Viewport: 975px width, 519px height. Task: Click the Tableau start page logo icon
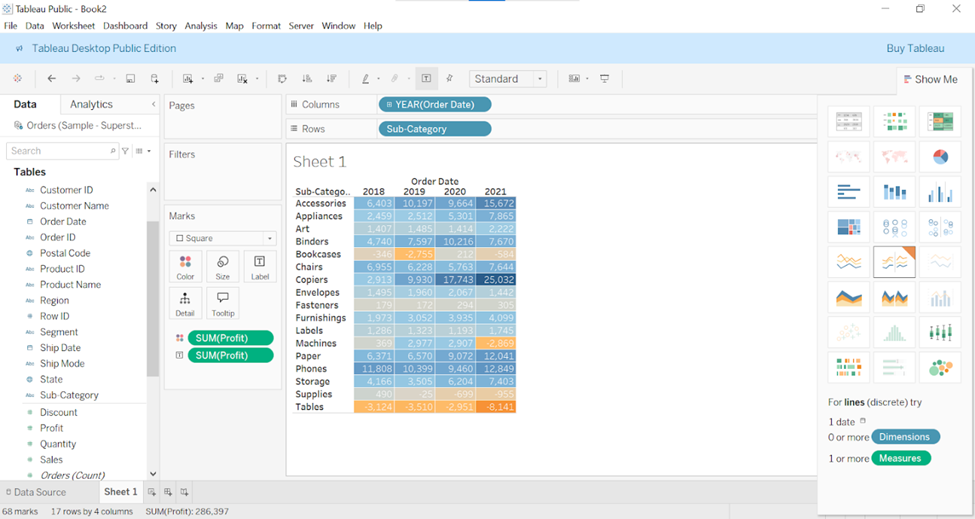tap(17, 78)
